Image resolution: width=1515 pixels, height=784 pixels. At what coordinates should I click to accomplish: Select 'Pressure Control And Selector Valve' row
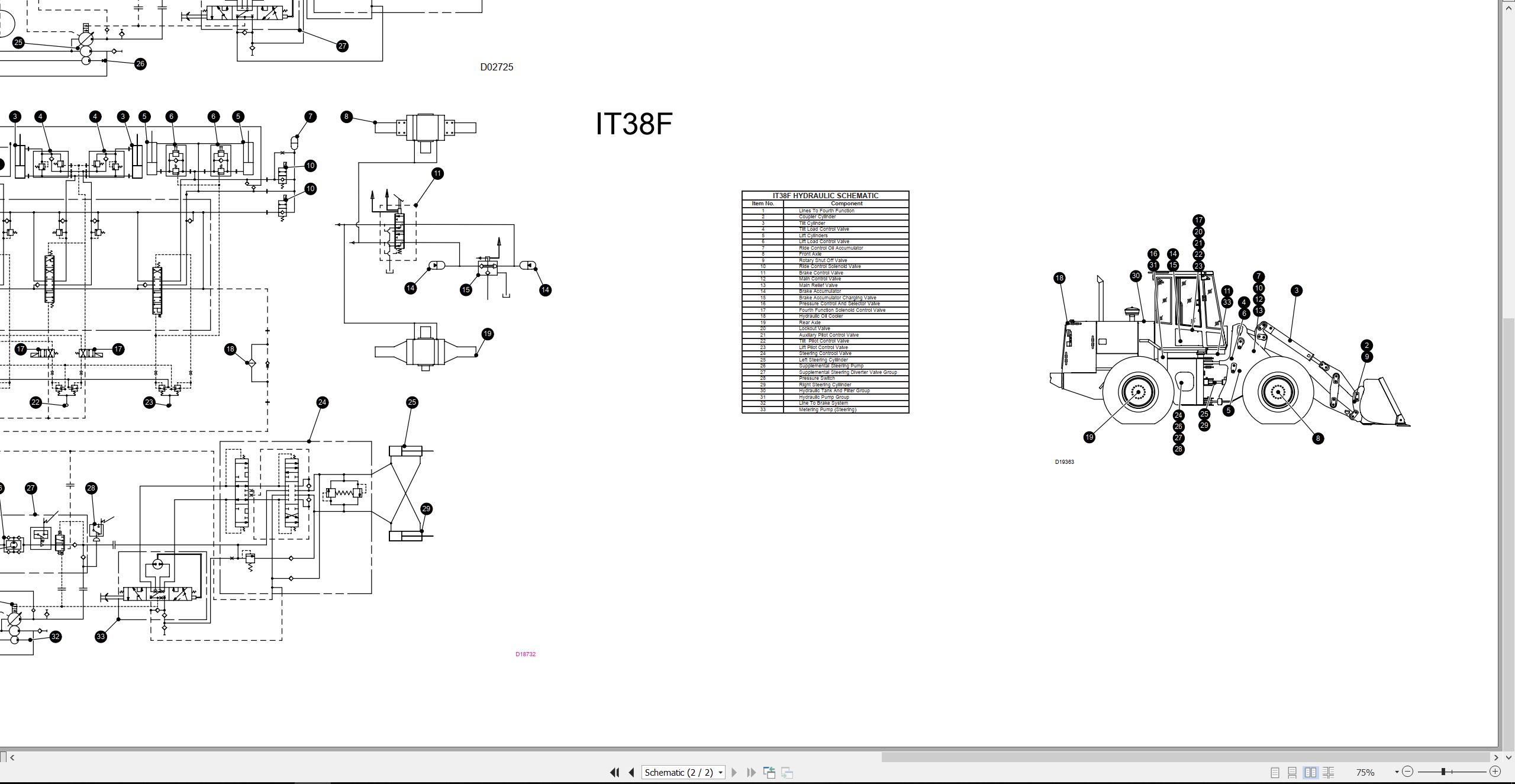click(826, 304)
